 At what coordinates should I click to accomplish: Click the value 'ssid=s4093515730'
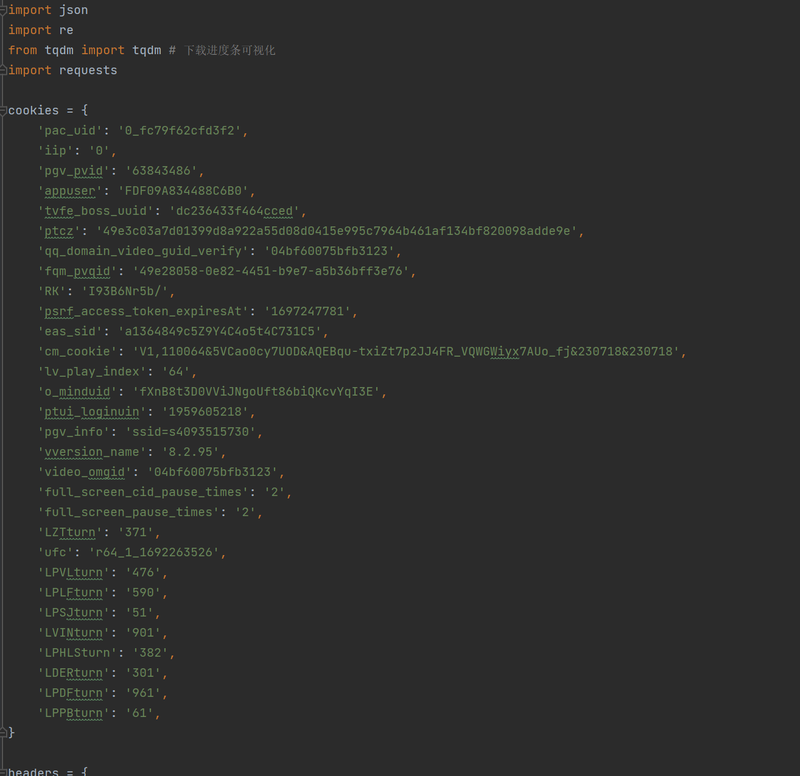[190, 432]
